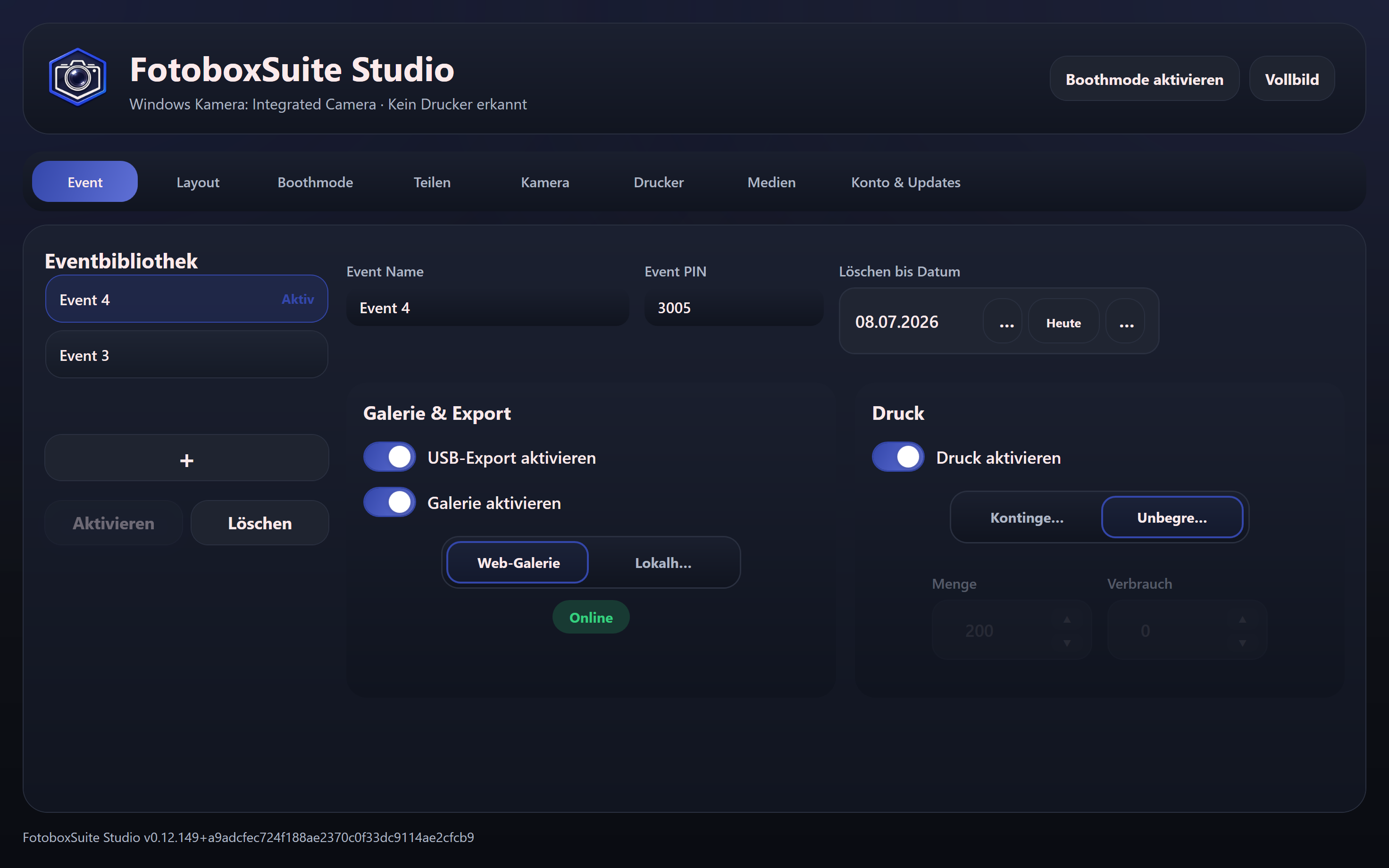
Task: Switch to the Event tab
Action: tap(85, 182)
